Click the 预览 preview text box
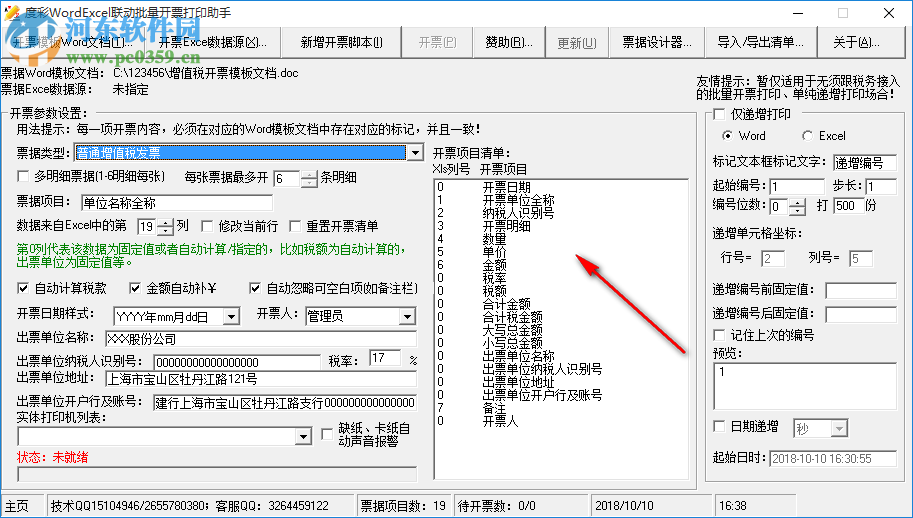Viewport: 913px width, 518px height. (x=805, y=386)
